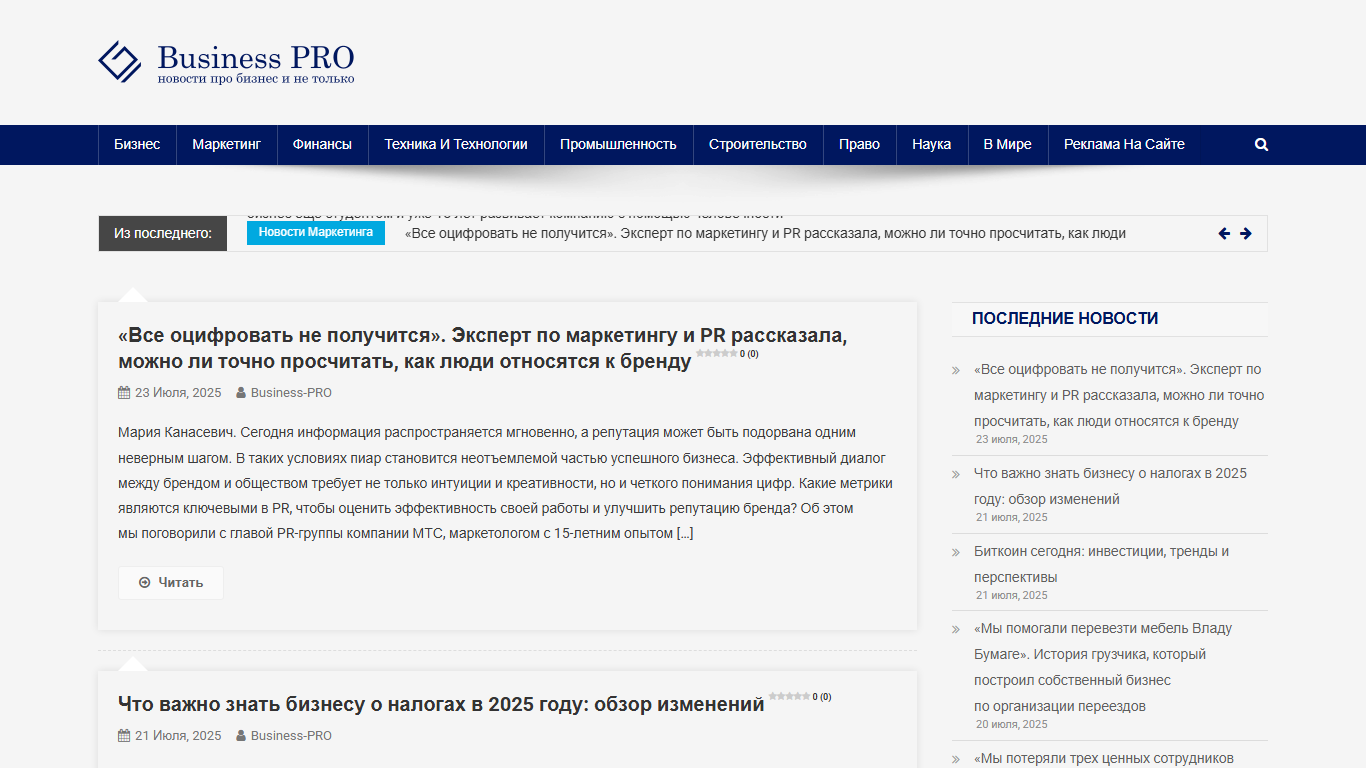Click sidebar date 20 июля, 2025
The height and width of the screenshot is (768, 1366).
click(x=1012, y=724)
